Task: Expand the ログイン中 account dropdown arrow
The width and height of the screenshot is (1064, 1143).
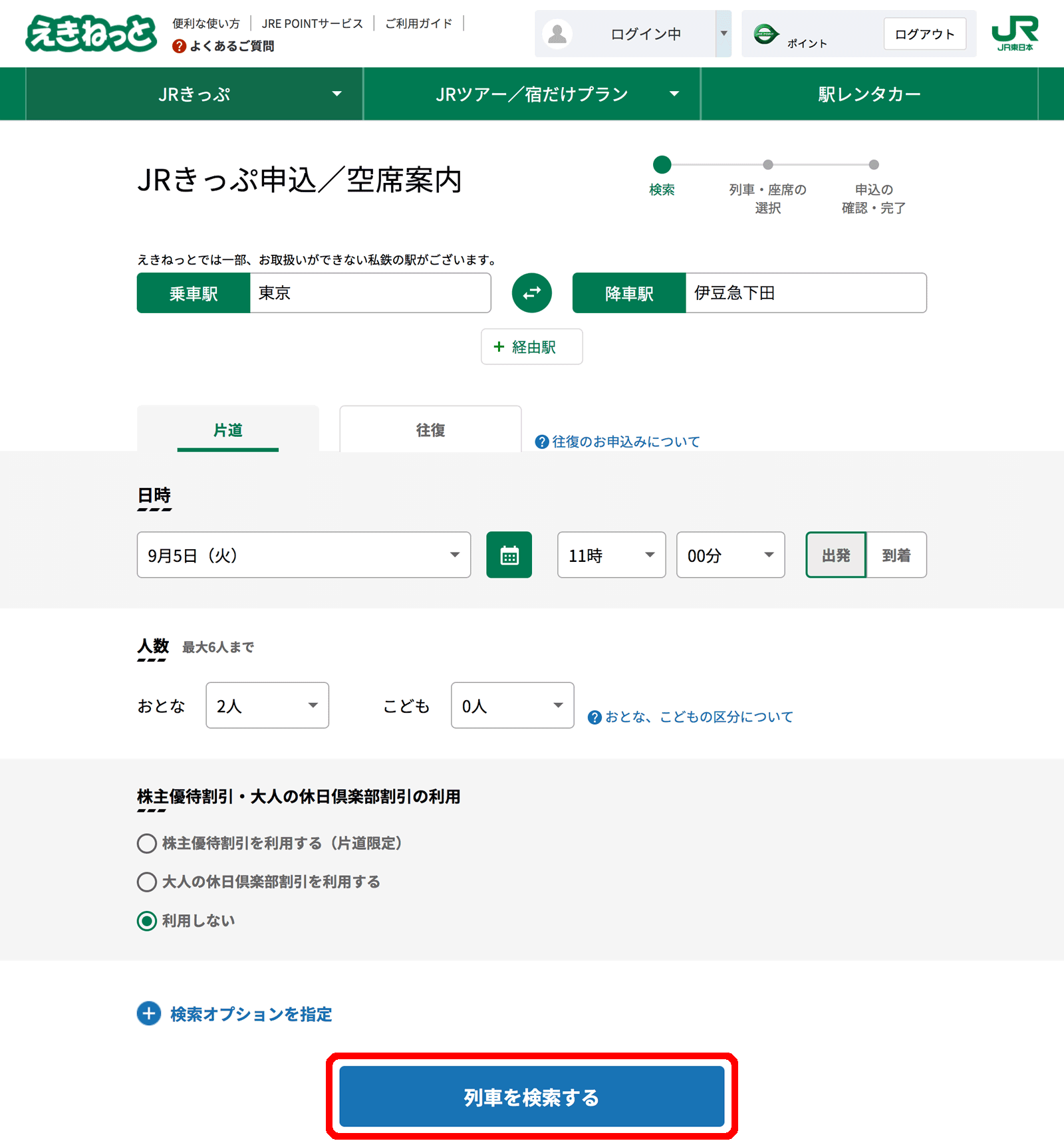Action: tap(724, 33)
